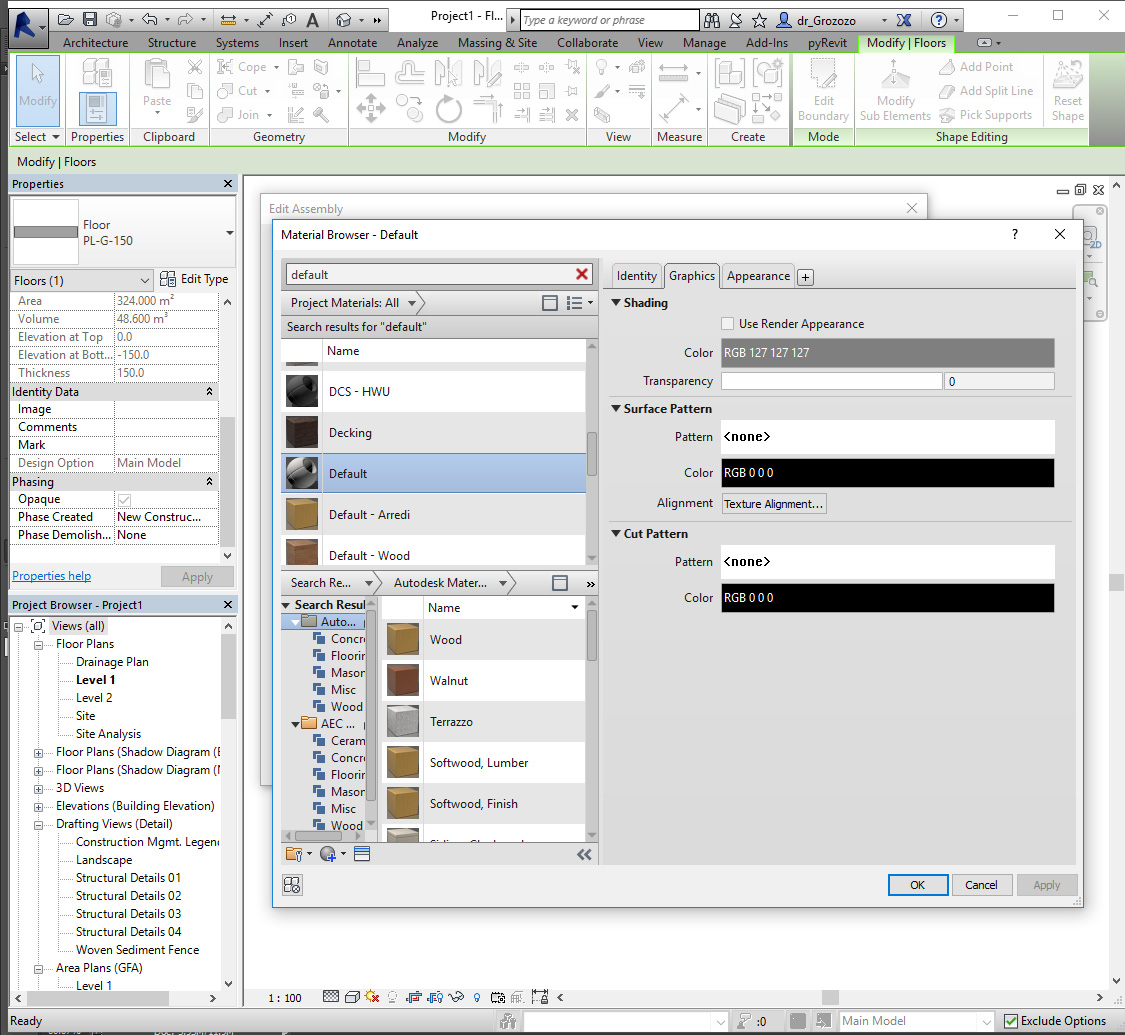Collapse the library panel with double chevron
This screenshot has width=1125, height=1035.
pyautogui.click(x=585, y=854)
